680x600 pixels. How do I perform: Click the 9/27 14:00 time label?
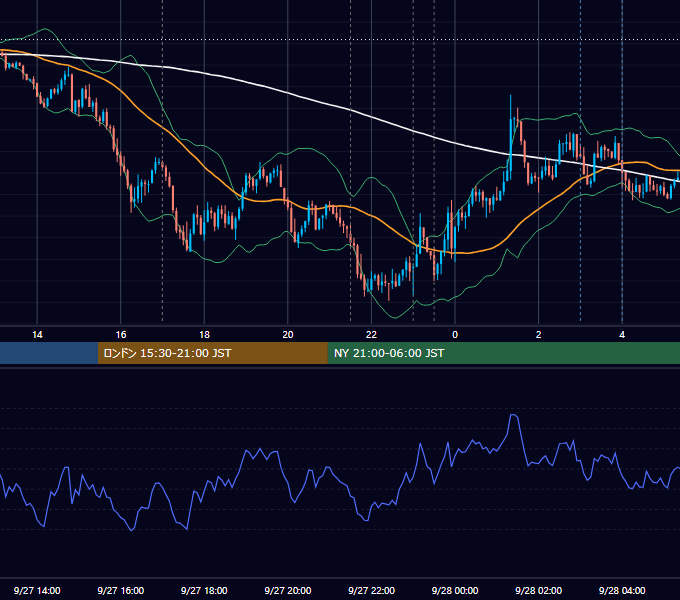37,590
